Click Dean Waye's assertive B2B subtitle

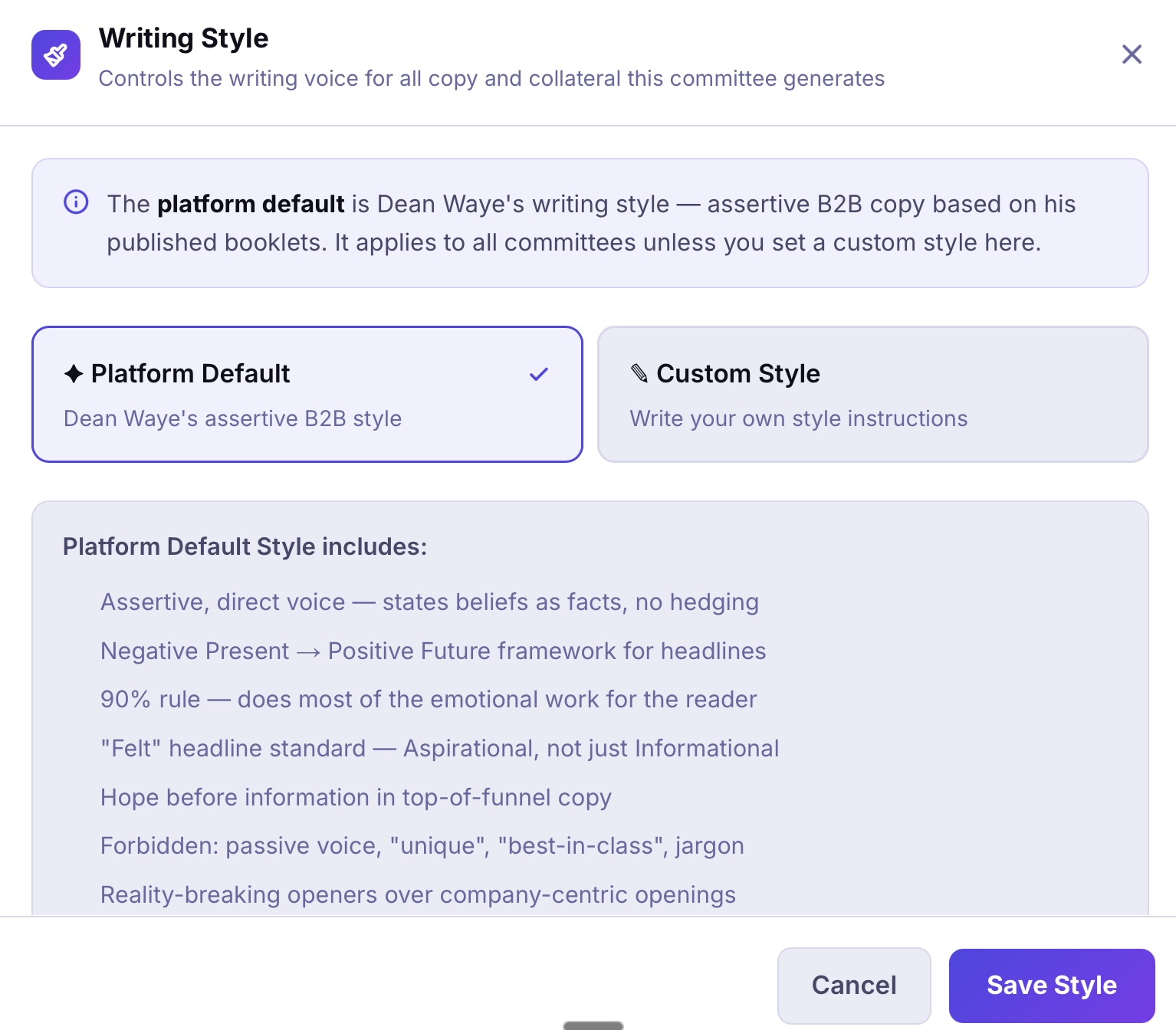[232, 418]
